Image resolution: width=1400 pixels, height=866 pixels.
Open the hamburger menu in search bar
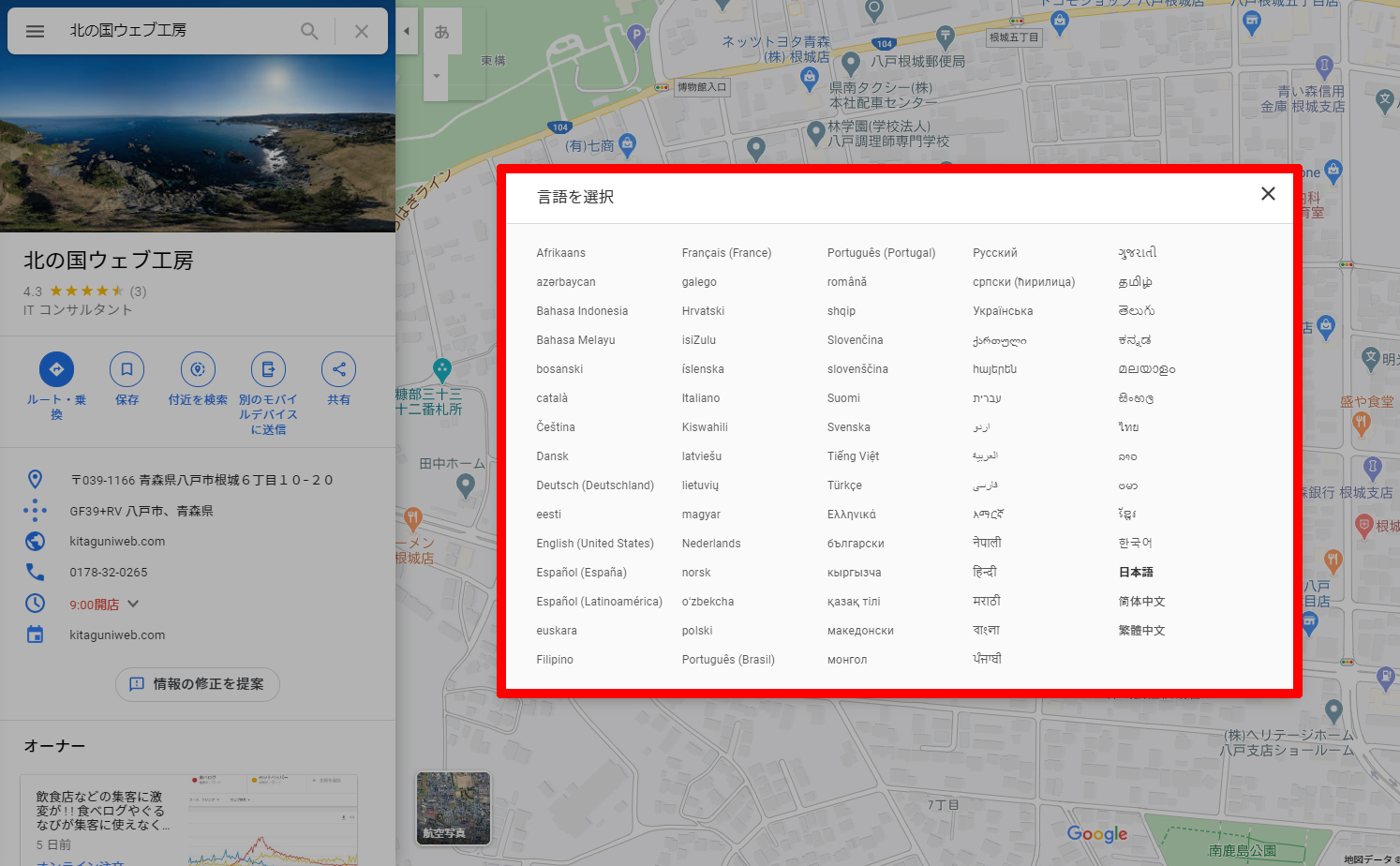click(x=35, y=31)
